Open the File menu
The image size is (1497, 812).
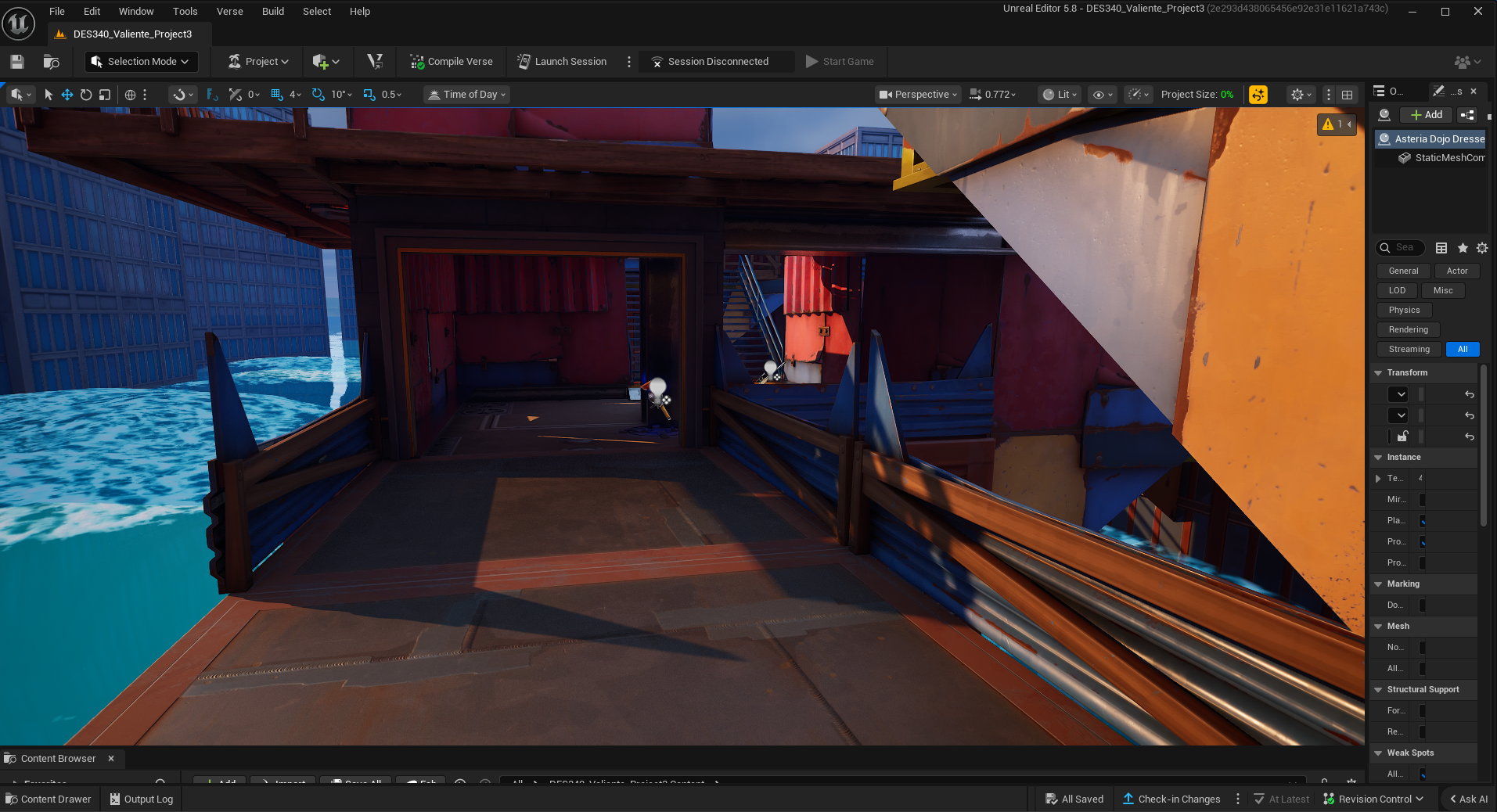[x=57, y=11]
